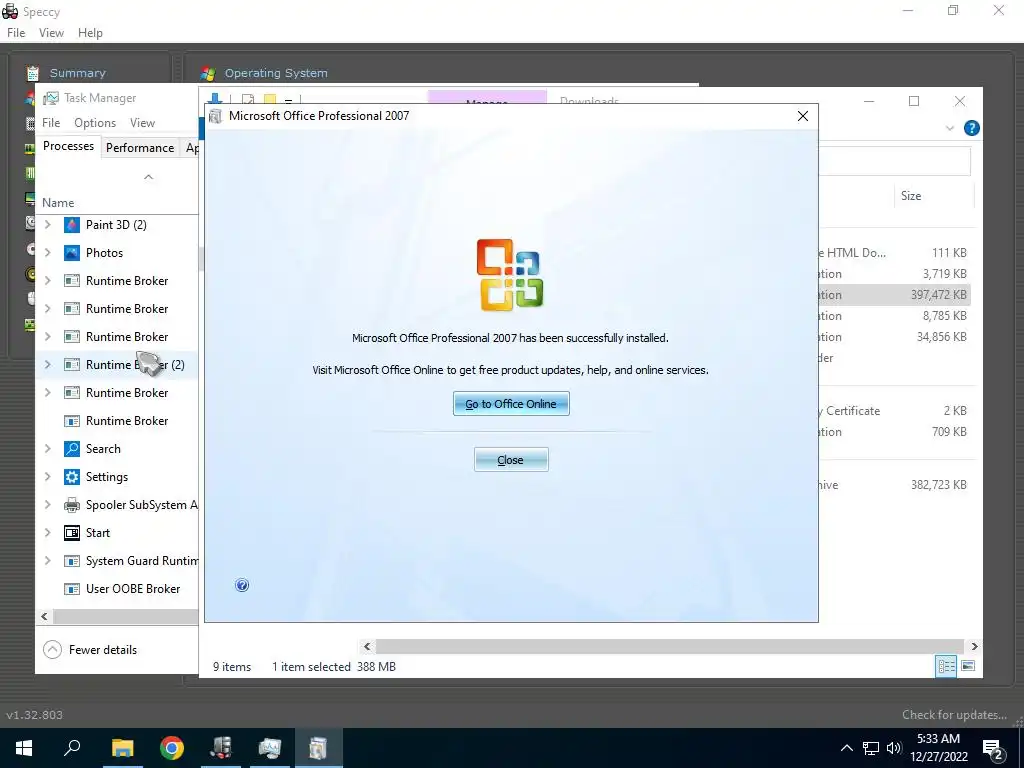
Task: Select the 111 KB HTML Document row
Action: (x=895, y=253)
